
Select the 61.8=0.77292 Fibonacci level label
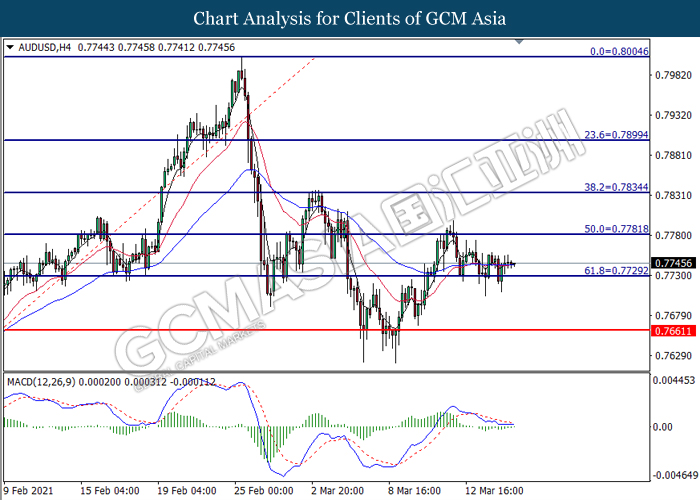(617, 271)
